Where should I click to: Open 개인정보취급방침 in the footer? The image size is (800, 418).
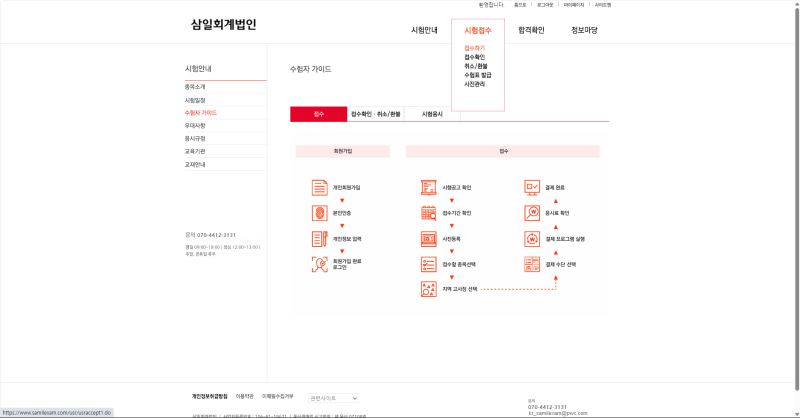click(210, 396)
